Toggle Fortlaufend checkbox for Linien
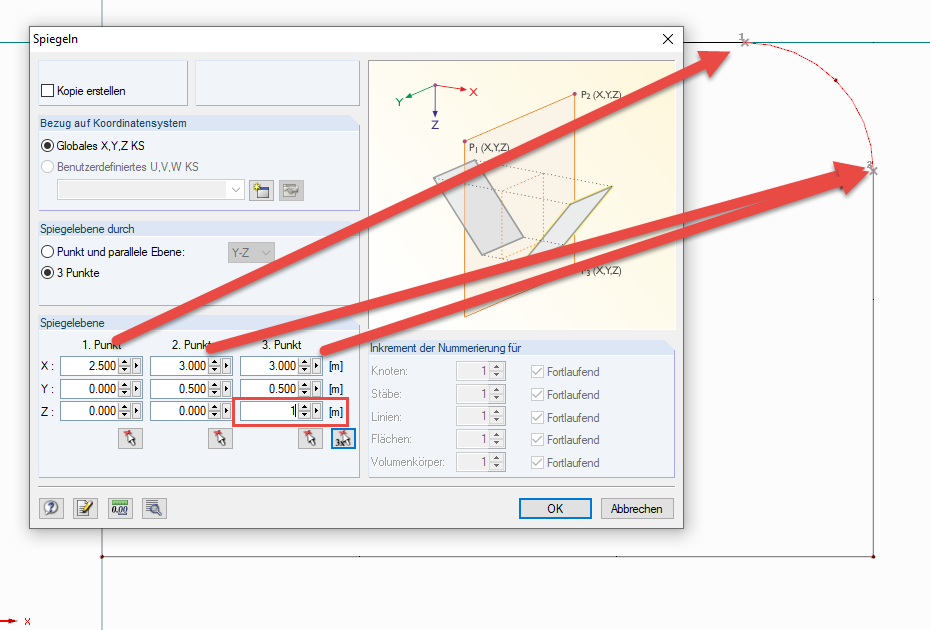This screenshot has width=930, height=630. tap(537, 417)
